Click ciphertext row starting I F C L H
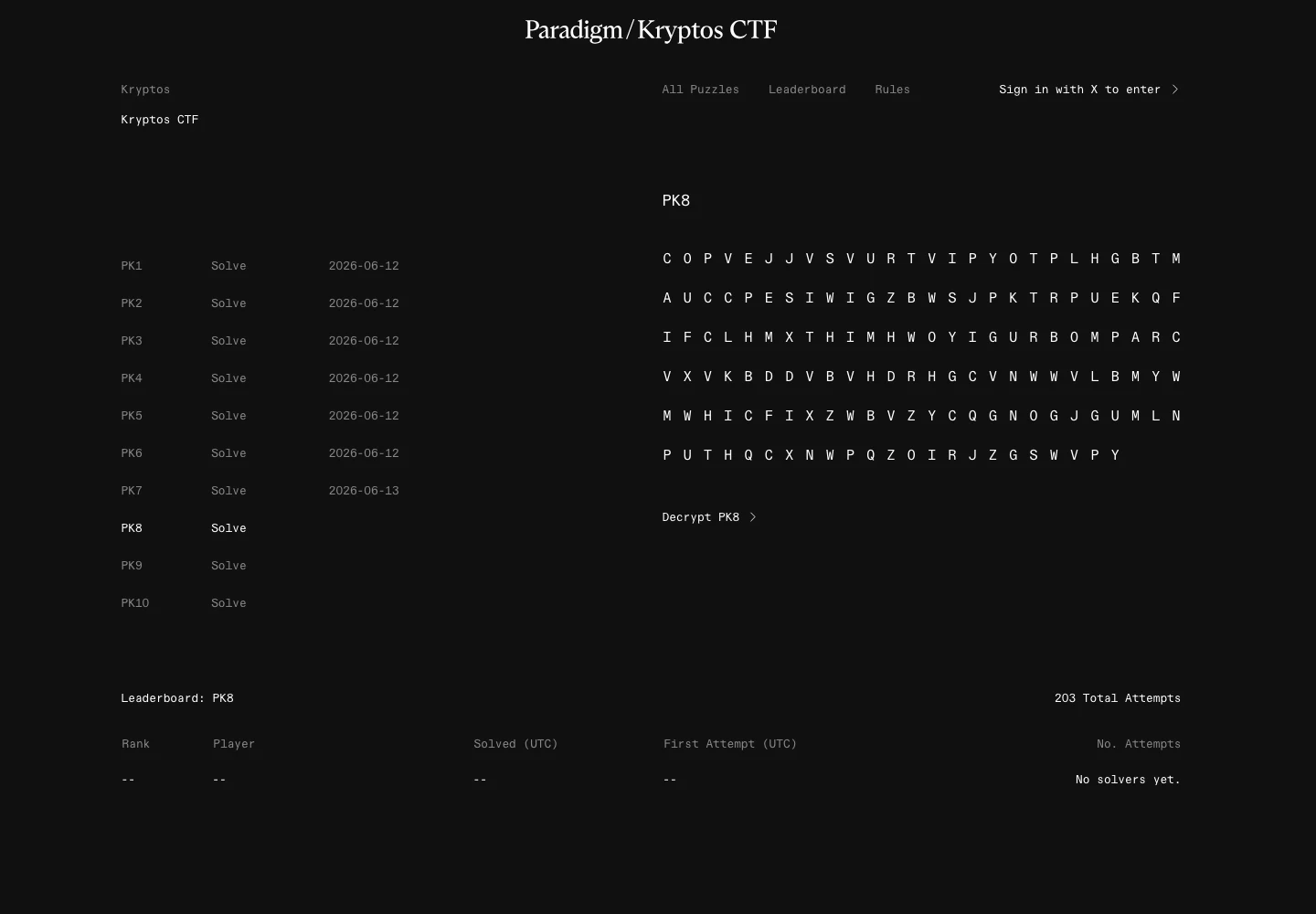Viewport: 1316px width, 914px height. click(921, 337)
